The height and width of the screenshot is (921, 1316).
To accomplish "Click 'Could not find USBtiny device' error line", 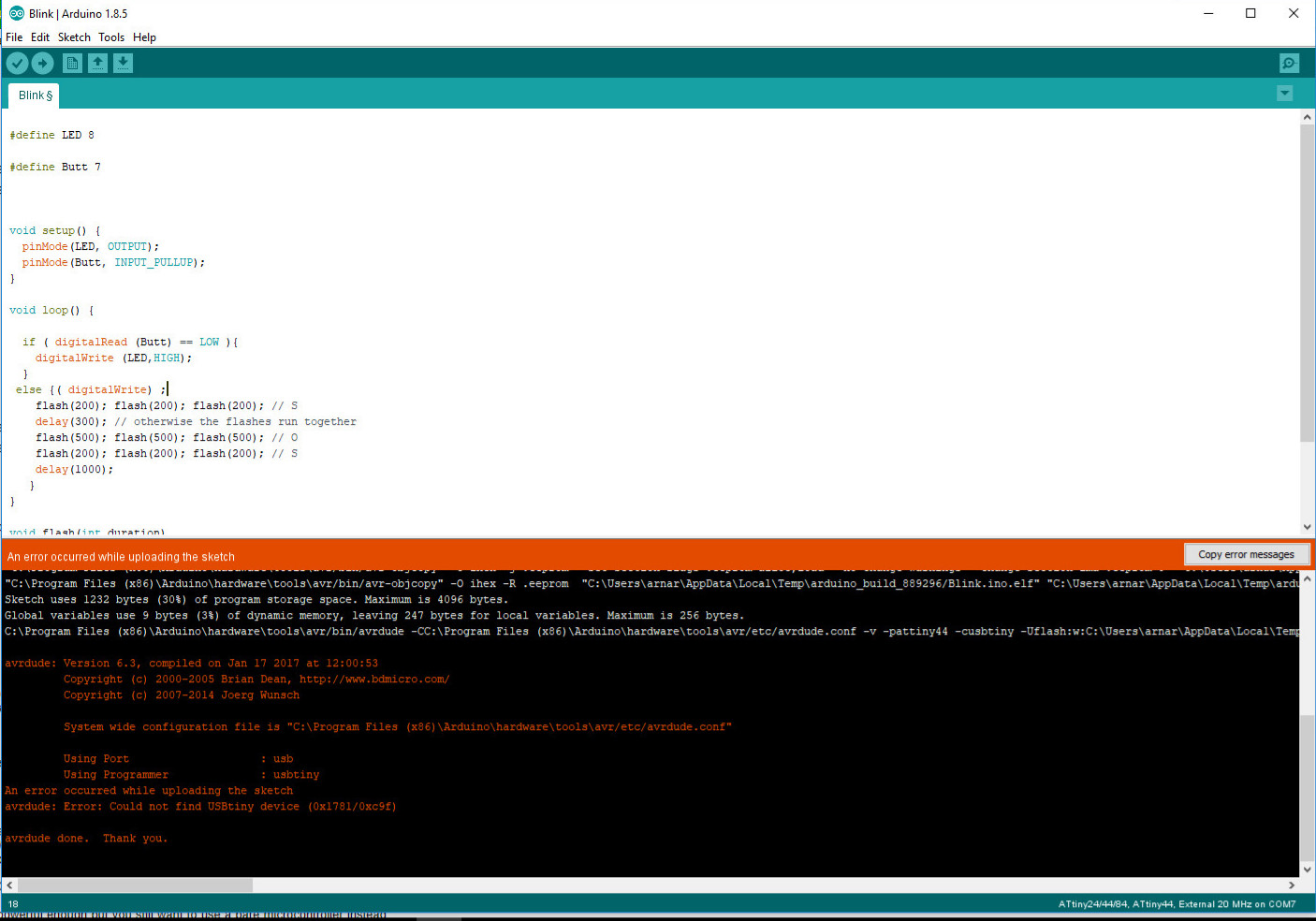I will pyautogui.click(x=200, y=806).
